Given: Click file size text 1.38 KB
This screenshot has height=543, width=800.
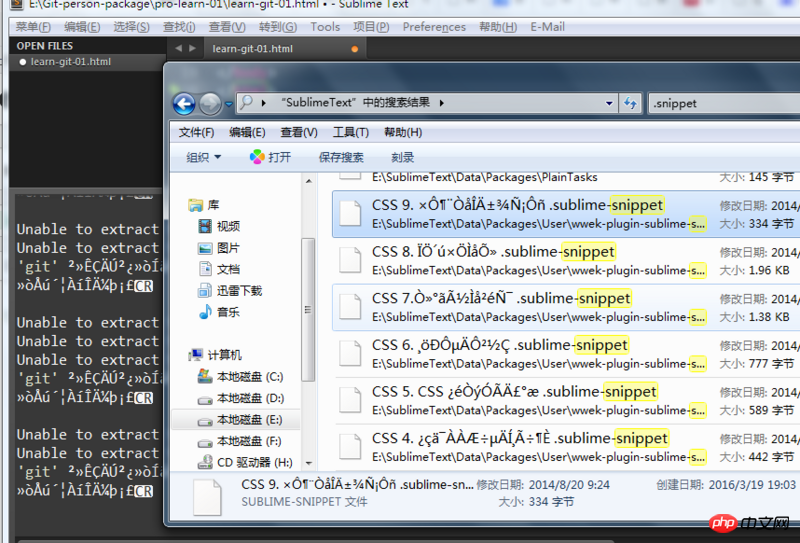Looking at the screenshot, I should (769, 317).
